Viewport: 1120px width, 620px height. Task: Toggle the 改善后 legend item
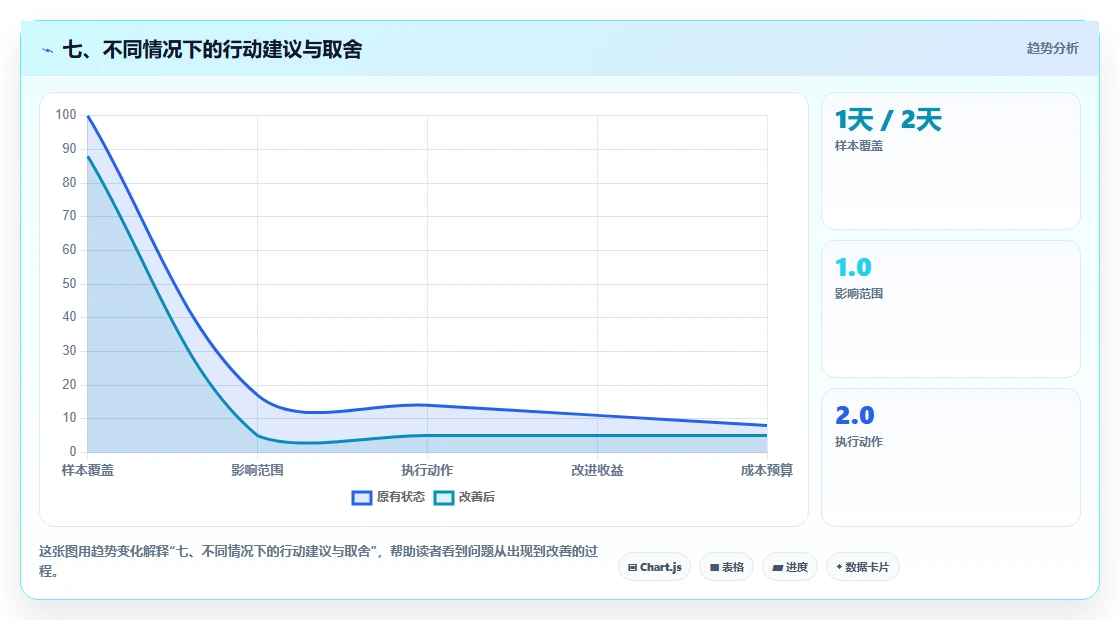464,497
